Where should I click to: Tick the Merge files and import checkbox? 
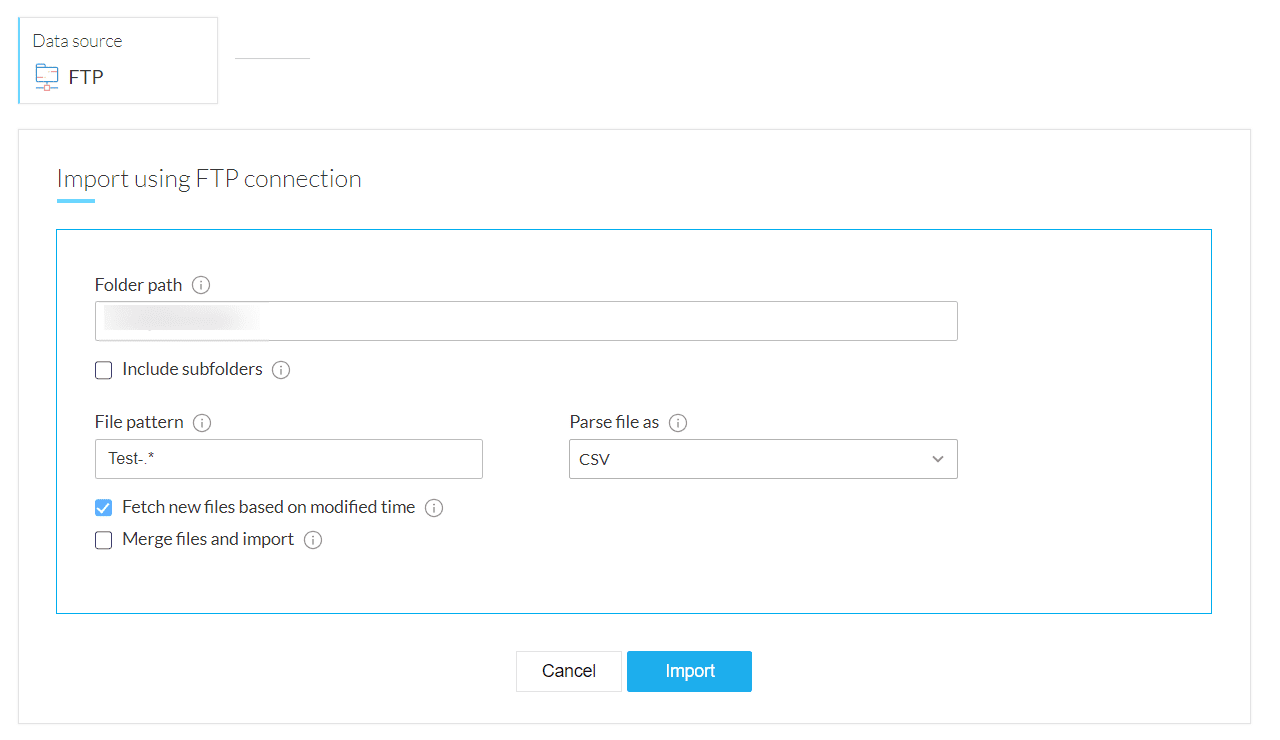[104, 540]
